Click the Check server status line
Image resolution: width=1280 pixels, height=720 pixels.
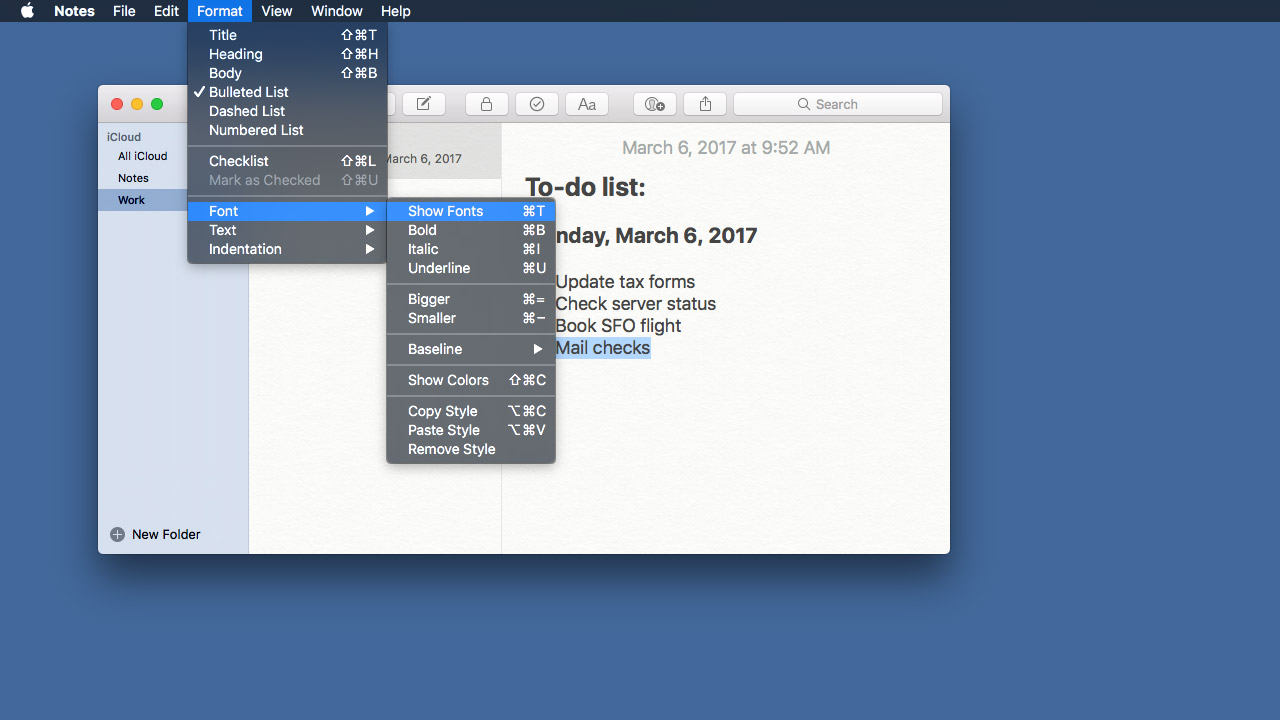(636, 304)
